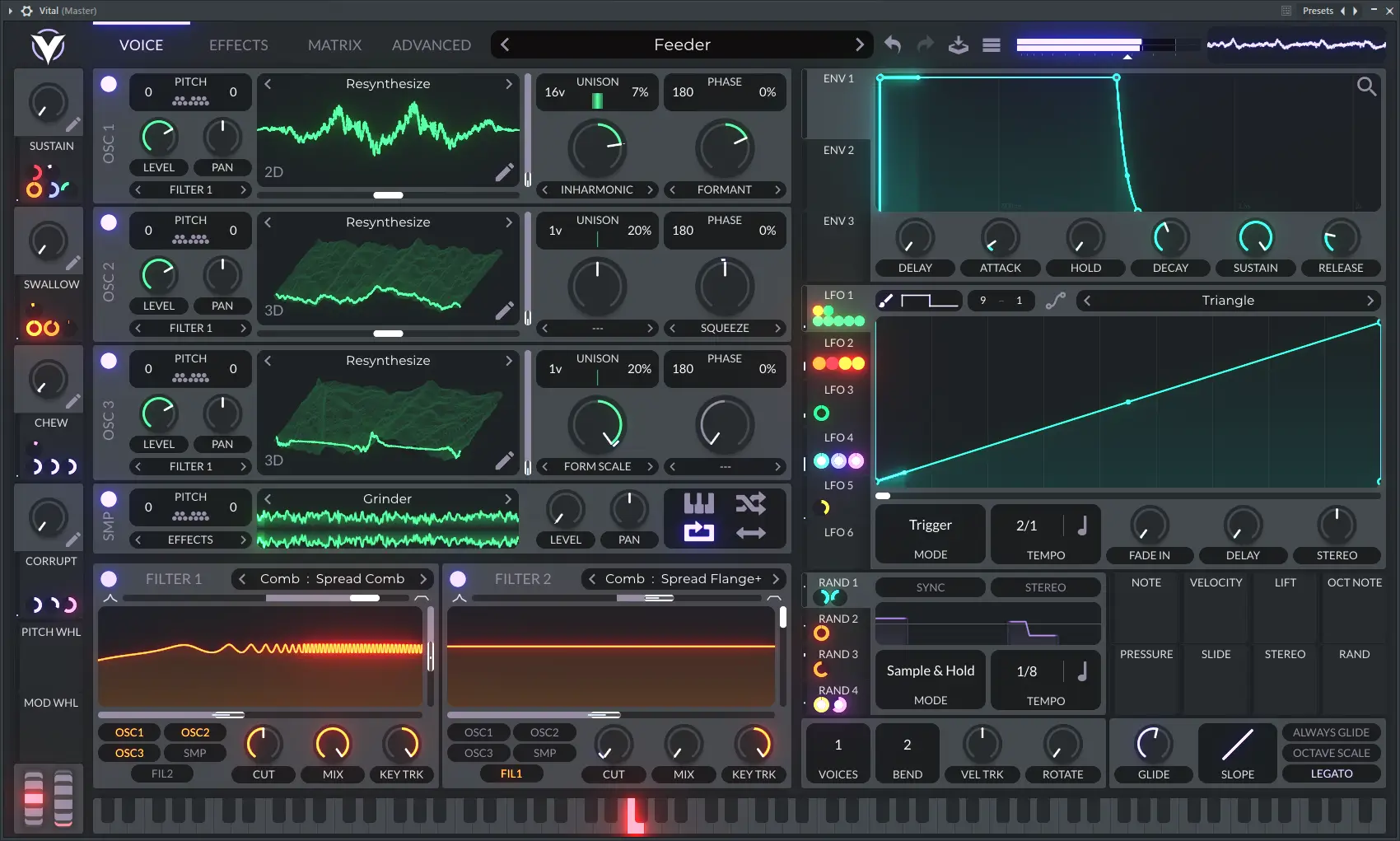Edit the SWALLOW macro name pencil
Screen dimensions: 1400x841
(x=73, y=263)
